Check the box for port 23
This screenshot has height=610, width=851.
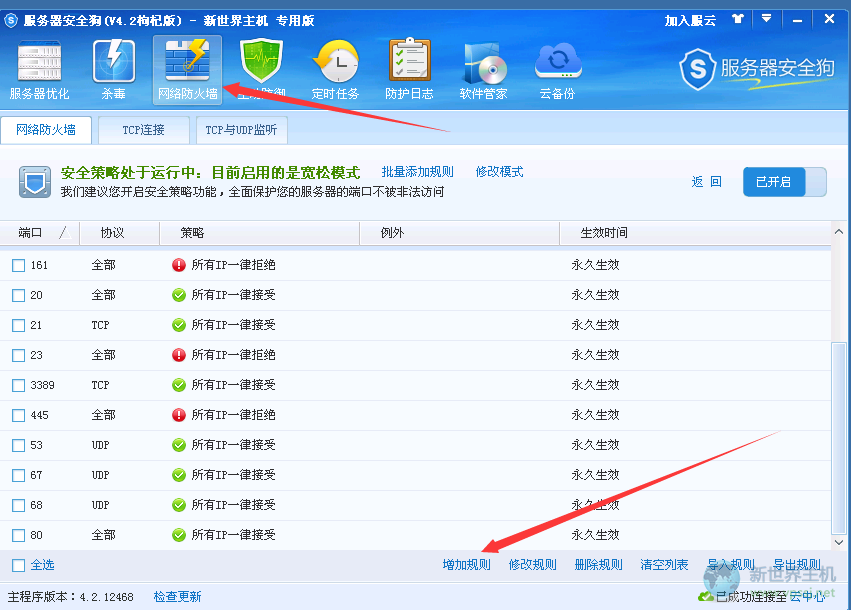(x=18, y=355)
